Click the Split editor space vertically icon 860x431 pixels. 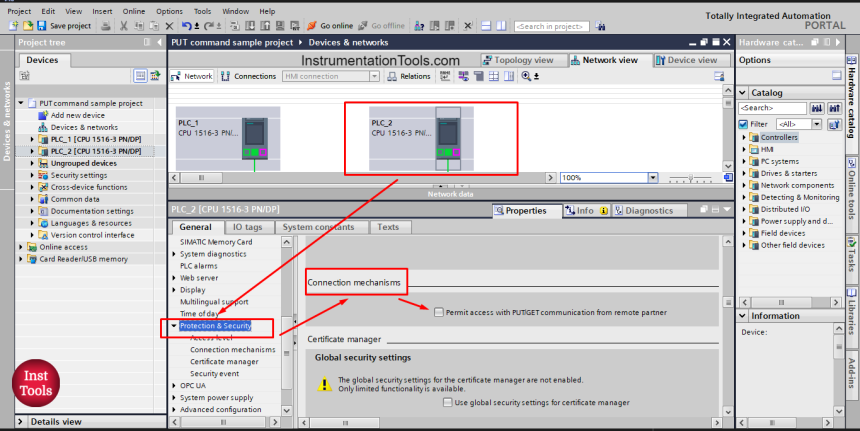point(501,26)
